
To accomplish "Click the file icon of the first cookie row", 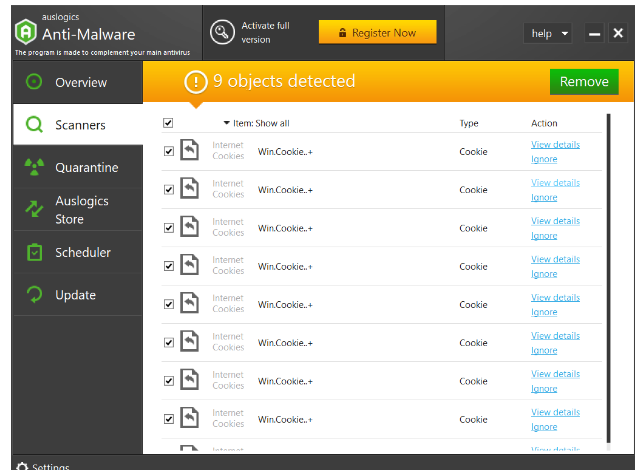I will point(189,150).
